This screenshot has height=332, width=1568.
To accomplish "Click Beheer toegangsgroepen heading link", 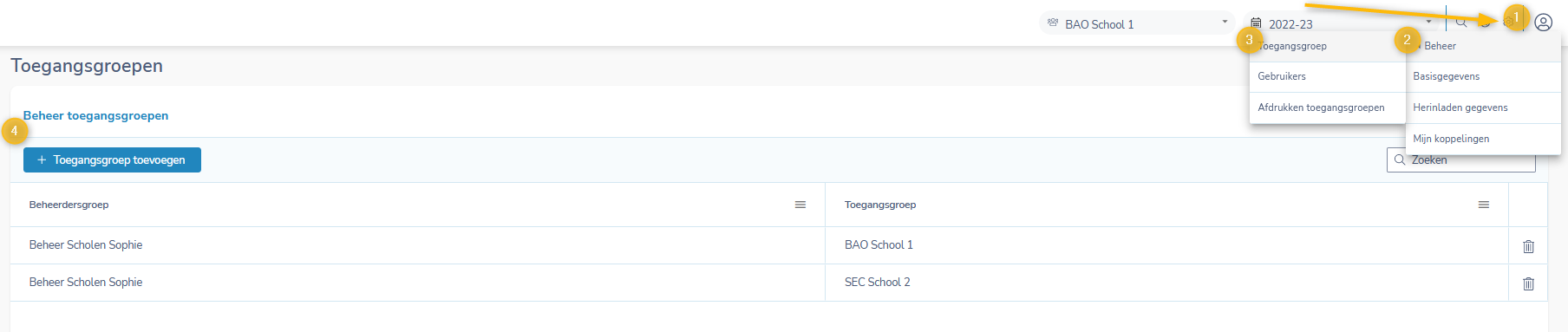I will point(95,115).
